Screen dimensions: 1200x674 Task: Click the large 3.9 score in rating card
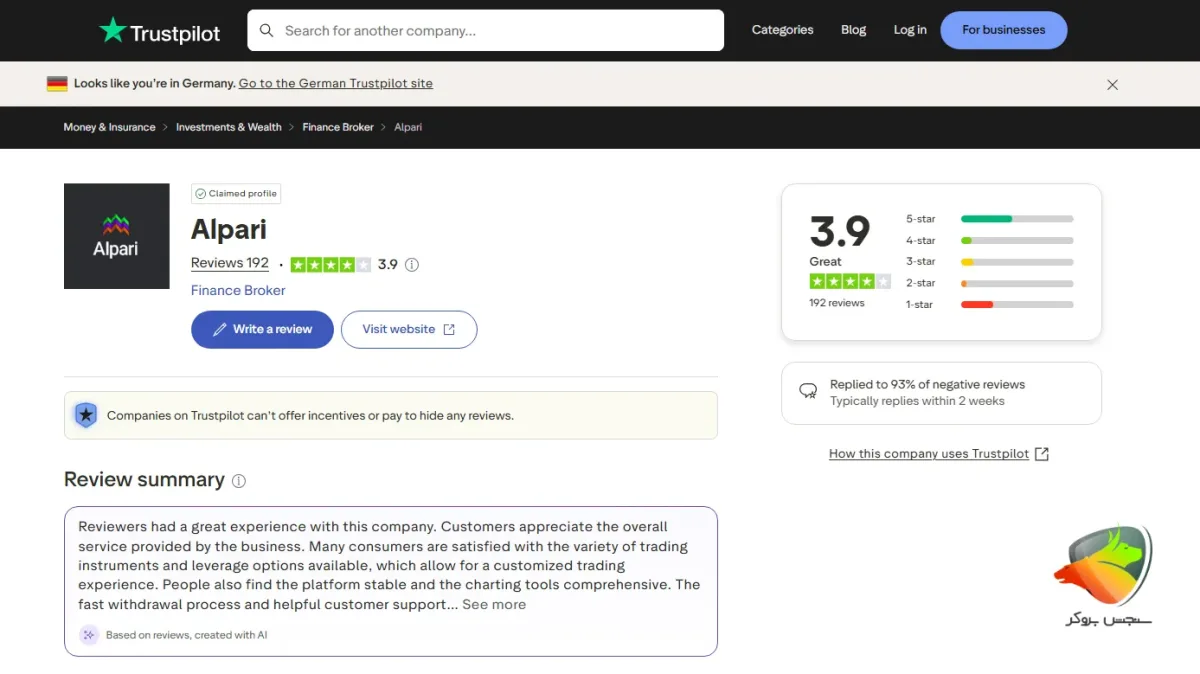click(x=840, y=231)
